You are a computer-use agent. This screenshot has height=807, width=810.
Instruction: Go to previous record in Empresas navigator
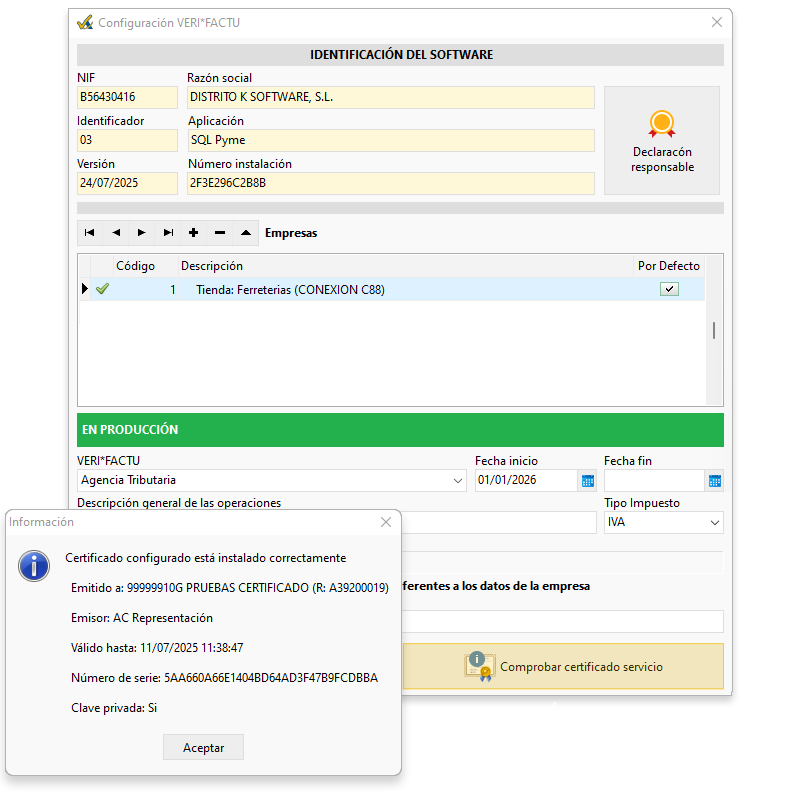point(116,233)
